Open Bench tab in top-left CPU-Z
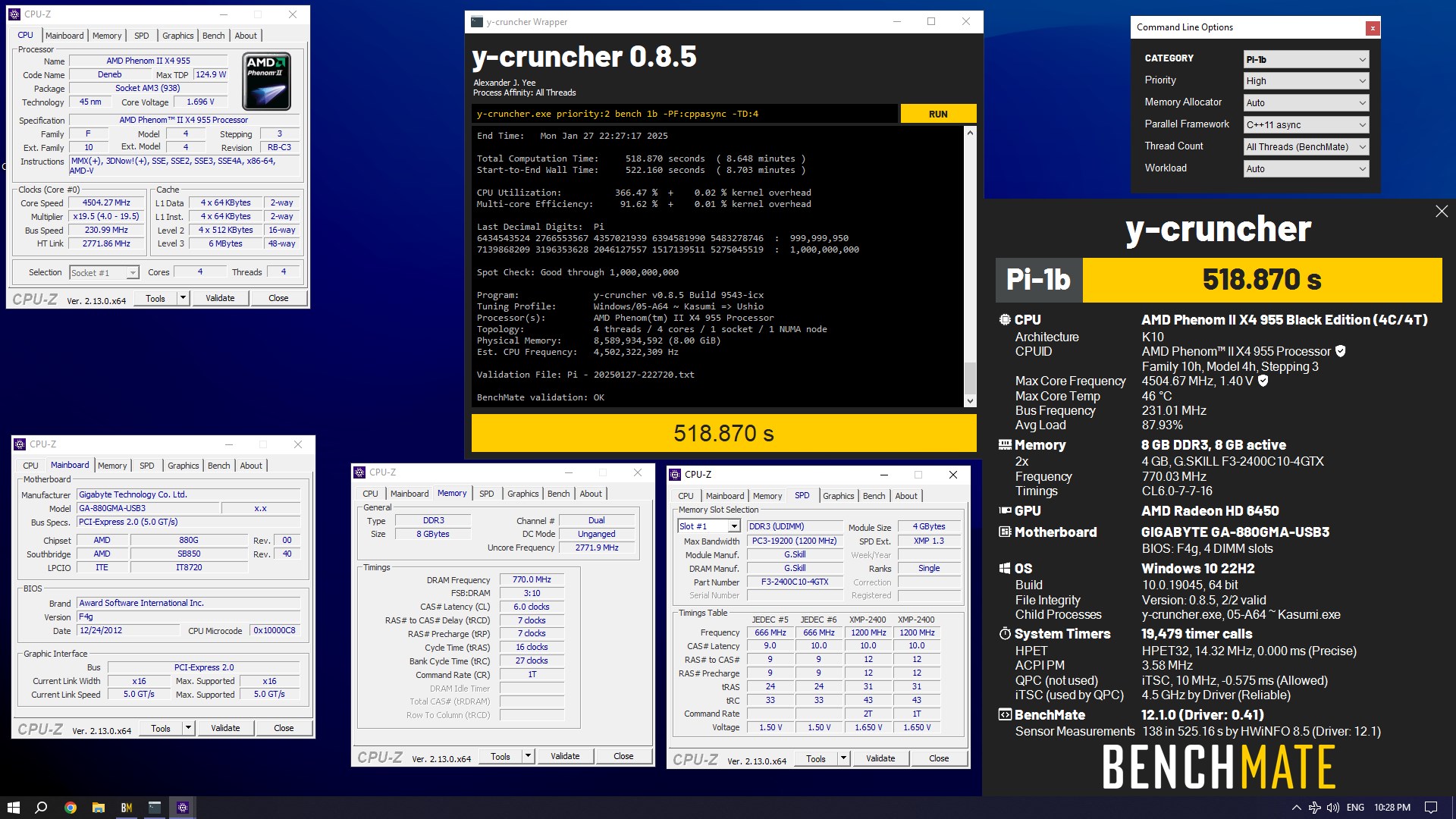 click(x=213, y=36)
